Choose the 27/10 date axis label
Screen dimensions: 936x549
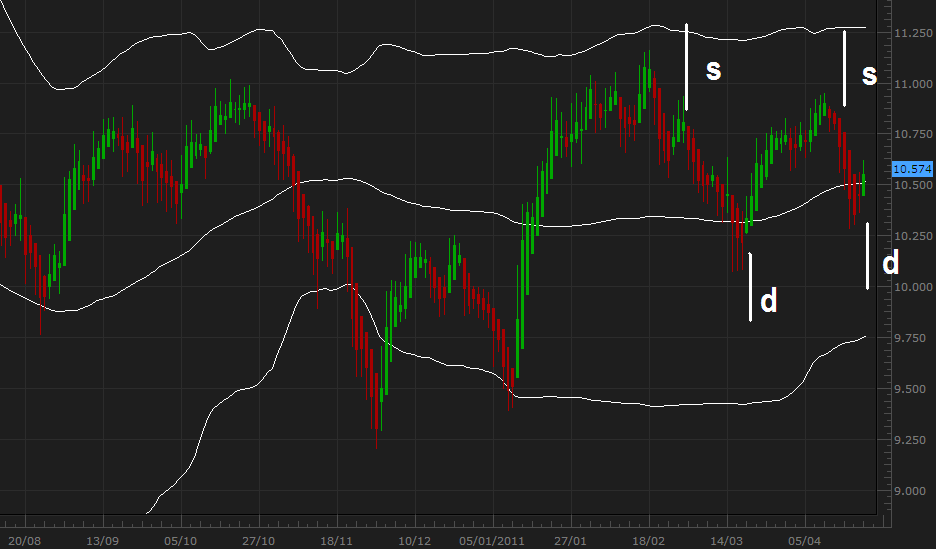pos(258,541)
